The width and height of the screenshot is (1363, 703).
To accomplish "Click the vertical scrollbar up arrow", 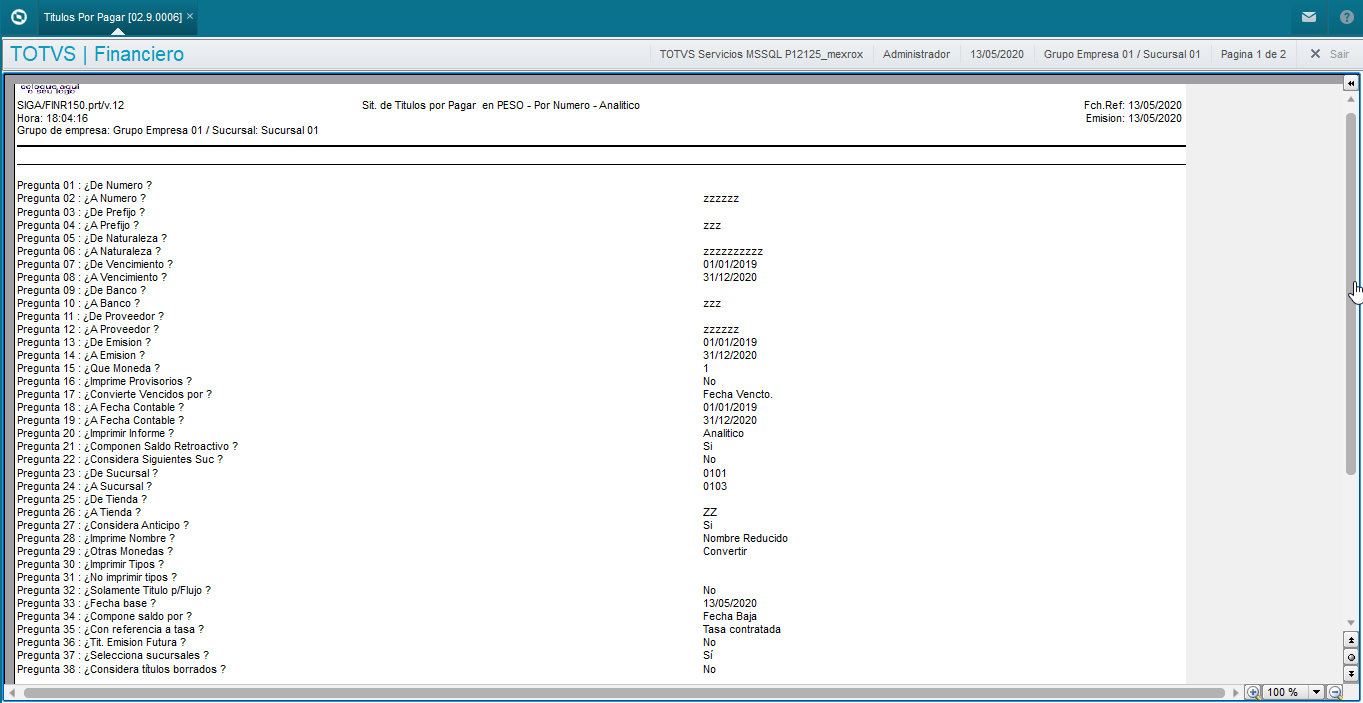I will click(1351, 100).
